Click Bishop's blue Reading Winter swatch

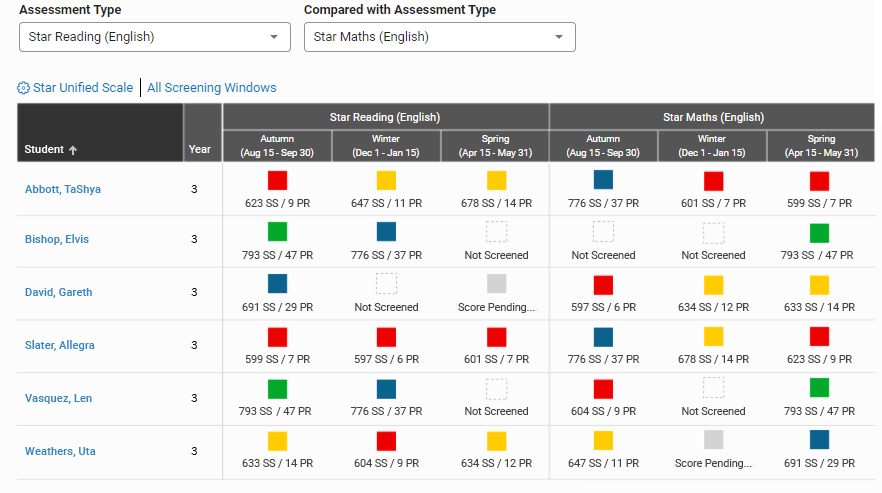(386, 231)
